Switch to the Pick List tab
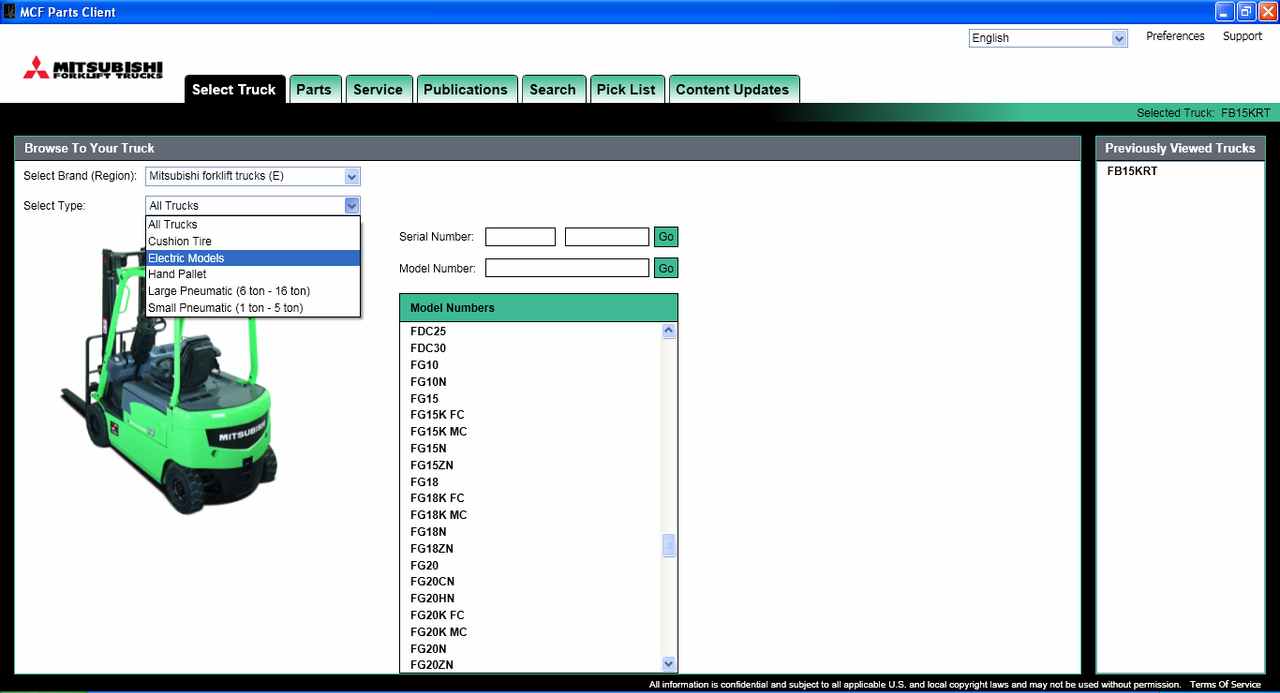1280x693 pixels. click(626, 89)
